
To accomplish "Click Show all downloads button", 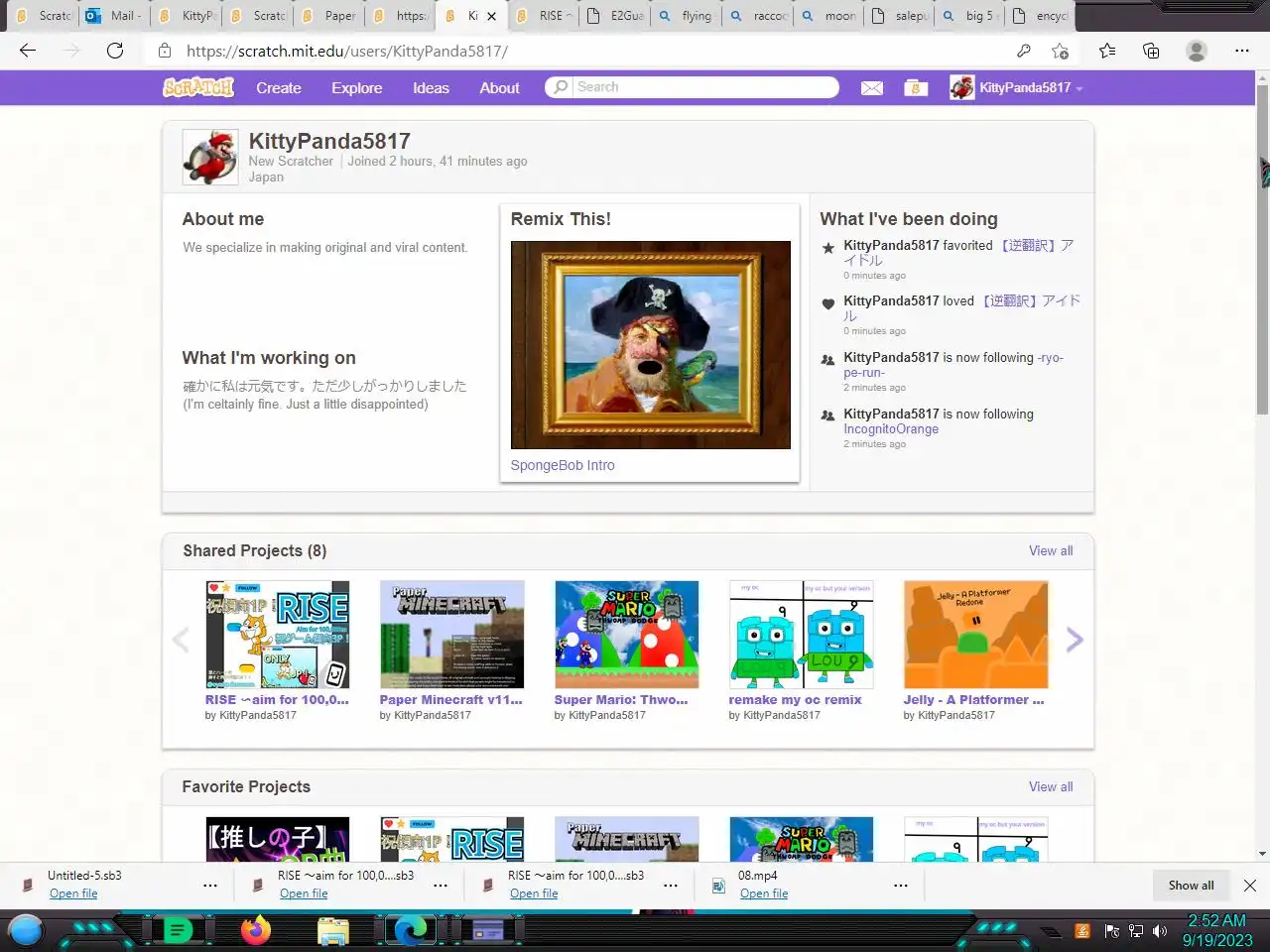I will (1191, 886).
